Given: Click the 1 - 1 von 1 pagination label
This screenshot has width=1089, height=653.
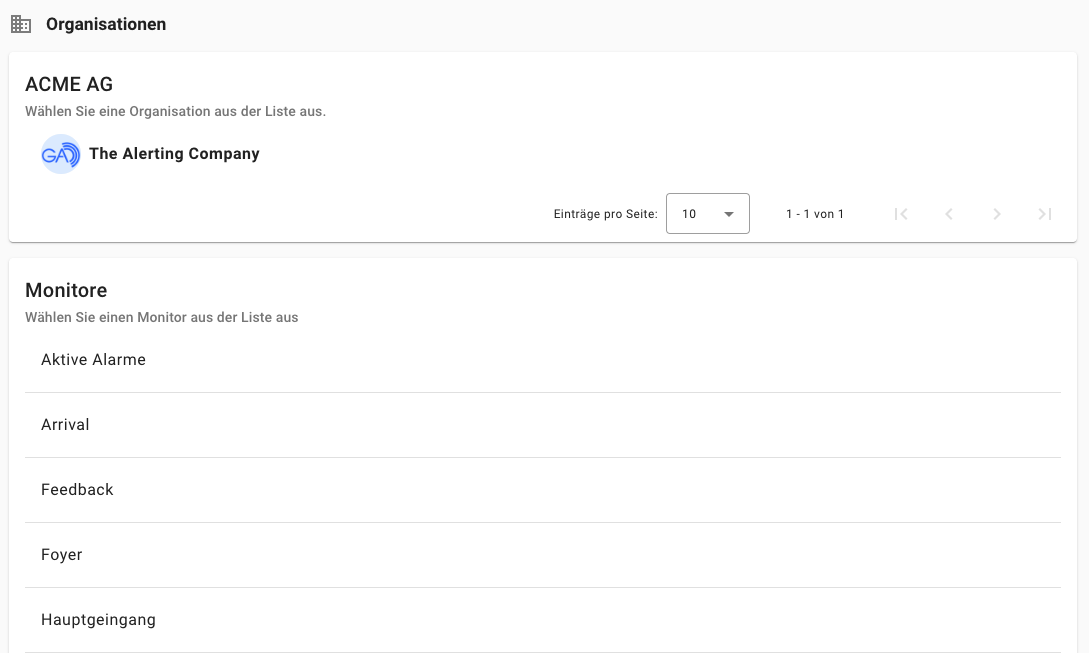Looking at the screenshot, I should [x=815, y=213].
